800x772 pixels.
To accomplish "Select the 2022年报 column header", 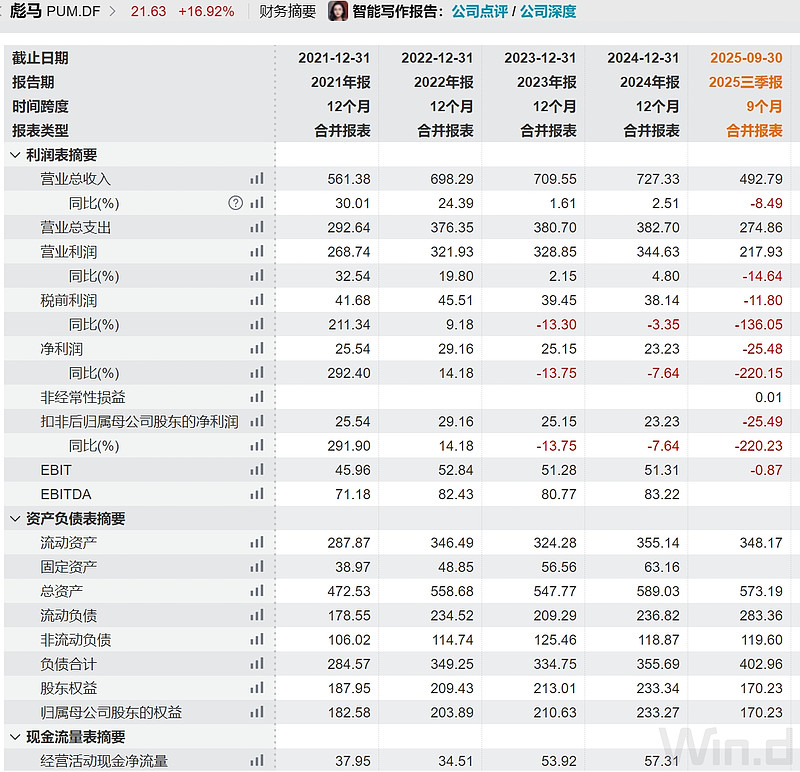I will [443, 82].
